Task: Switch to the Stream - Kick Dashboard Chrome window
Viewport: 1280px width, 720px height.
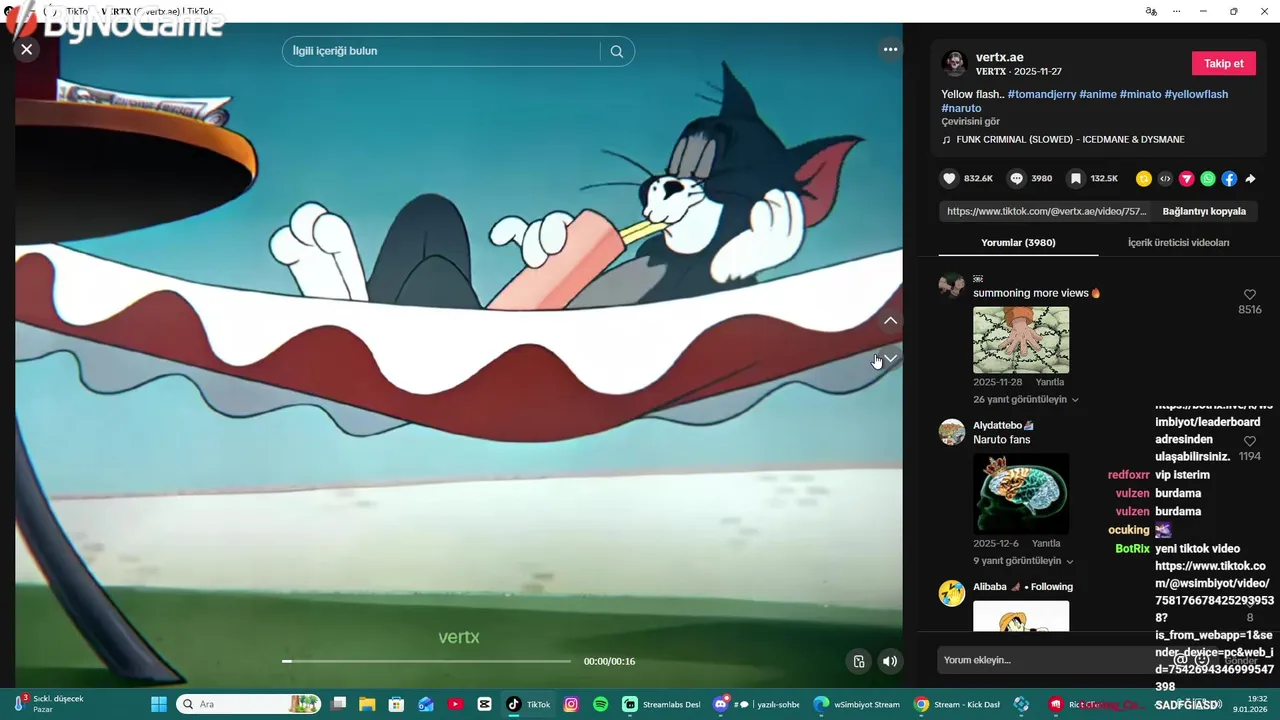Action: pos(957,704)
